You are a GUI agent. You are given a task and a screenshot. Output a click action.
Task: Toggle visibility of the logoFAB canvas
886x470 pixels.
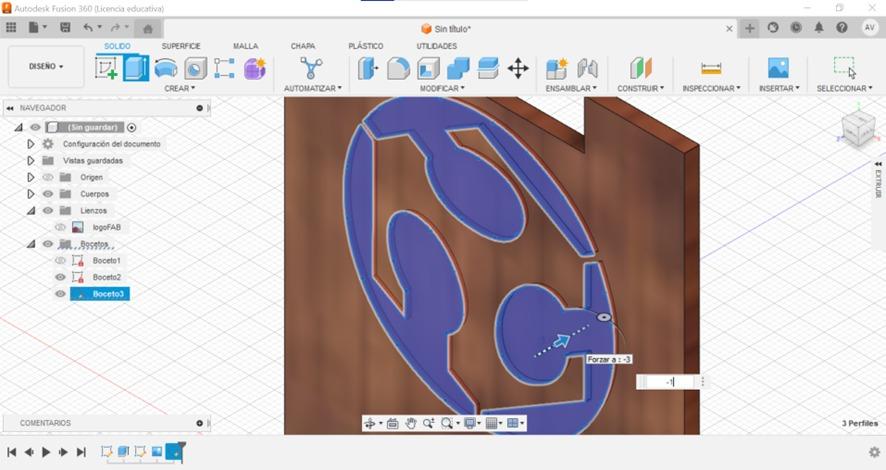[60, 227]
